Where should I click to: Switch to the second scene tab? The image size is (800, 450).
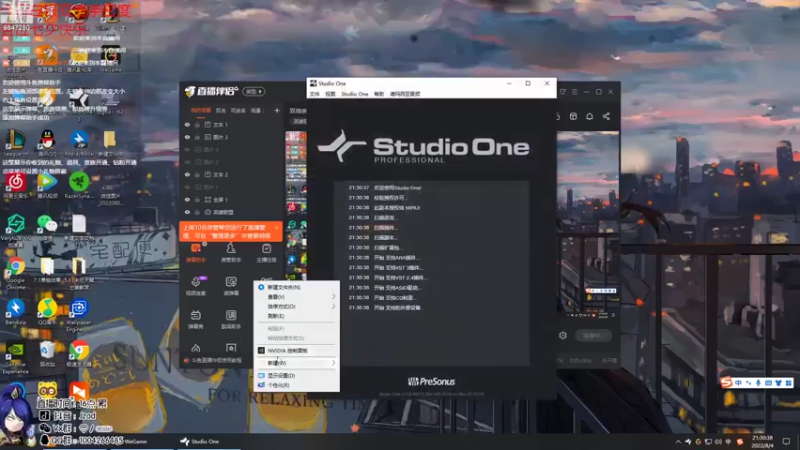click(x=221, y=110)
